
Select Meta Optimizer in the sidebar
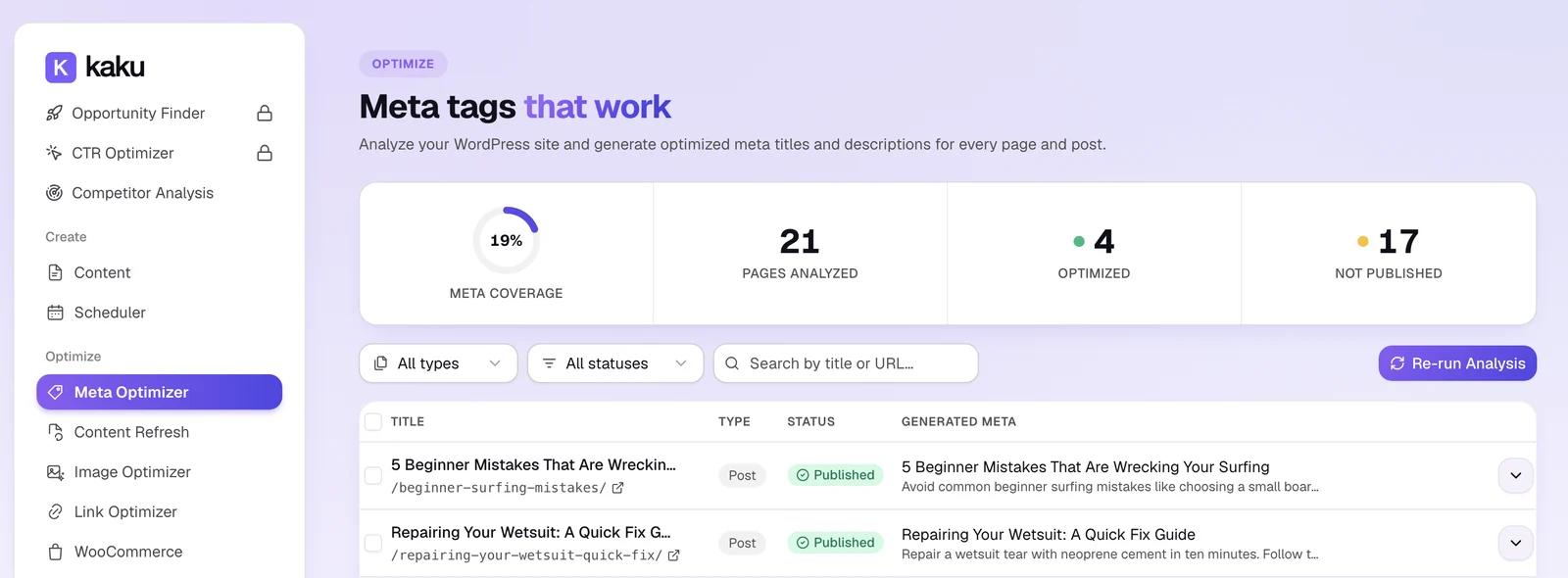pyautogui.click(x=159, y=392)
